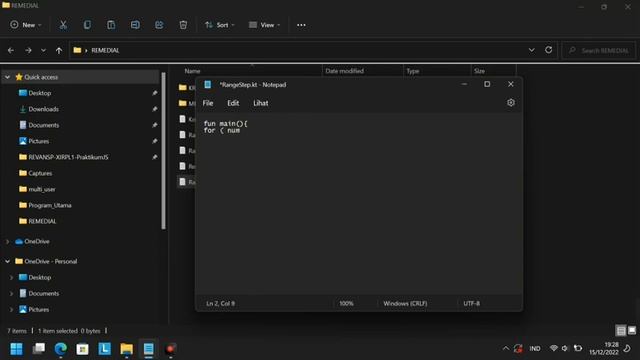Click the Rename icon in Explorer toolbar
Screen dimensions: 640x360
135,25
